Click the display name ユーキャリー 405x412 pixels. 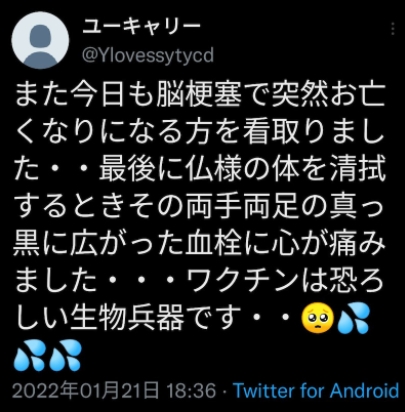point(141,27)
